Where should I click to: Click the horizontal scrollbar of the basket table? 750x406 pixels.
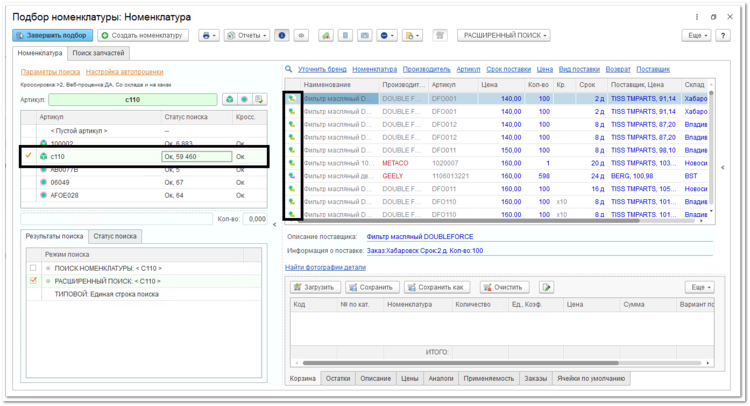461,363
